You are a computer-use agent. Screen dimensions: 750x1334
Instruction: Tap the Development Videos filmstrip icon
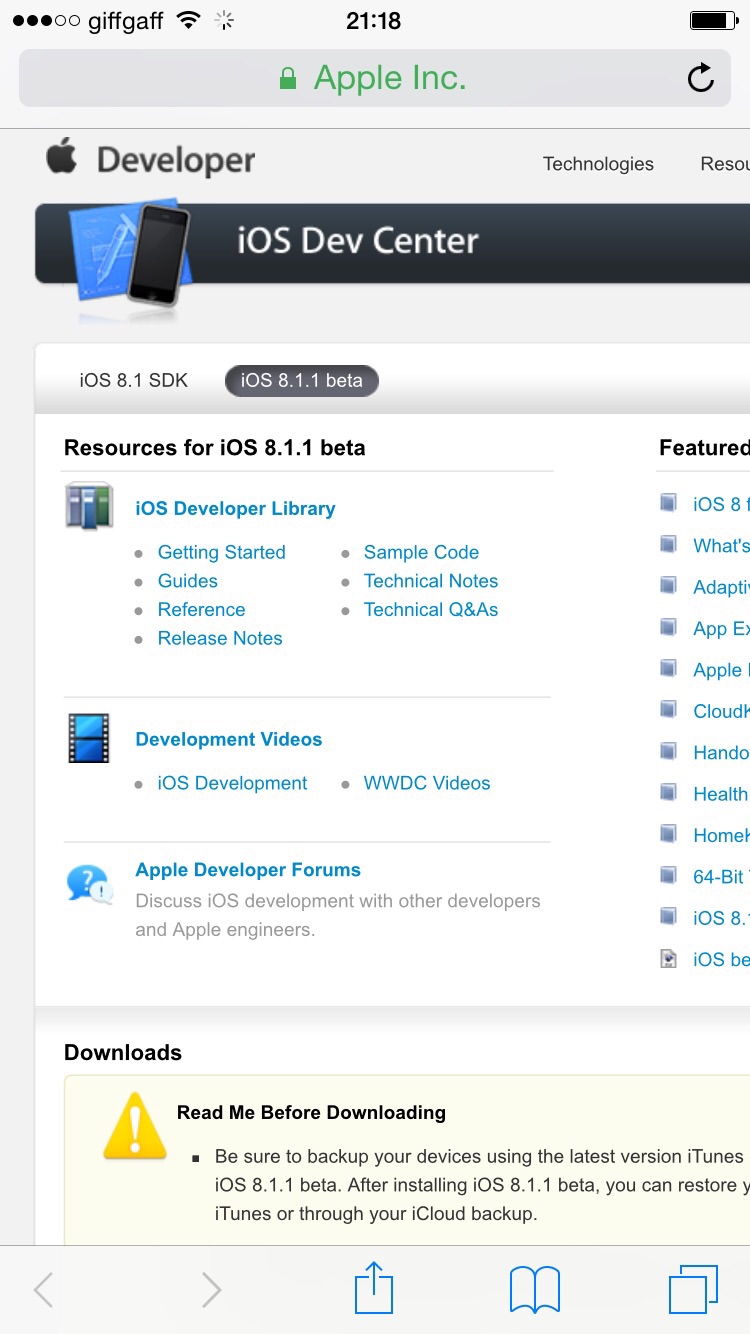89,739
